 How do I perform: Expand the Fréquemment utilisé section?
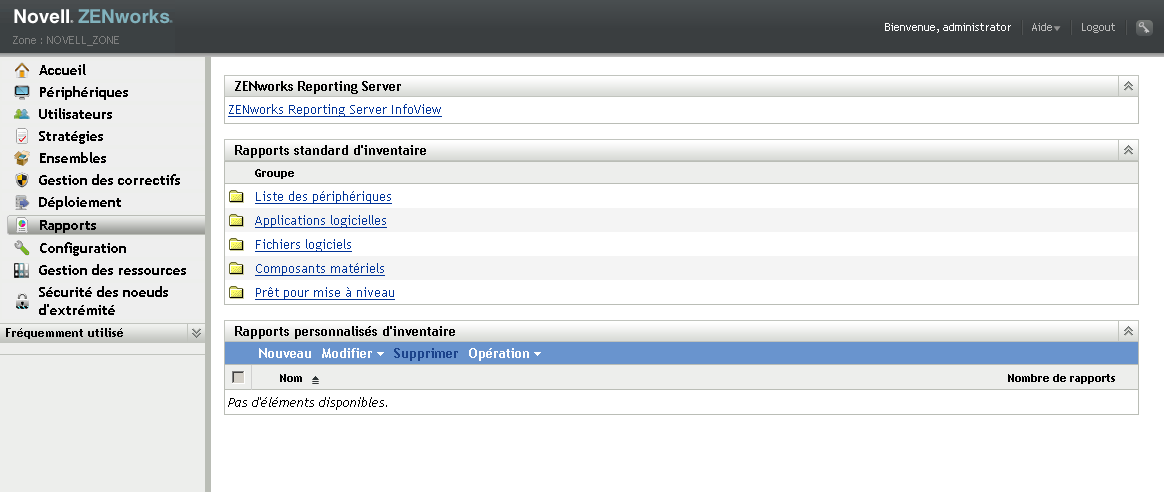196,333
